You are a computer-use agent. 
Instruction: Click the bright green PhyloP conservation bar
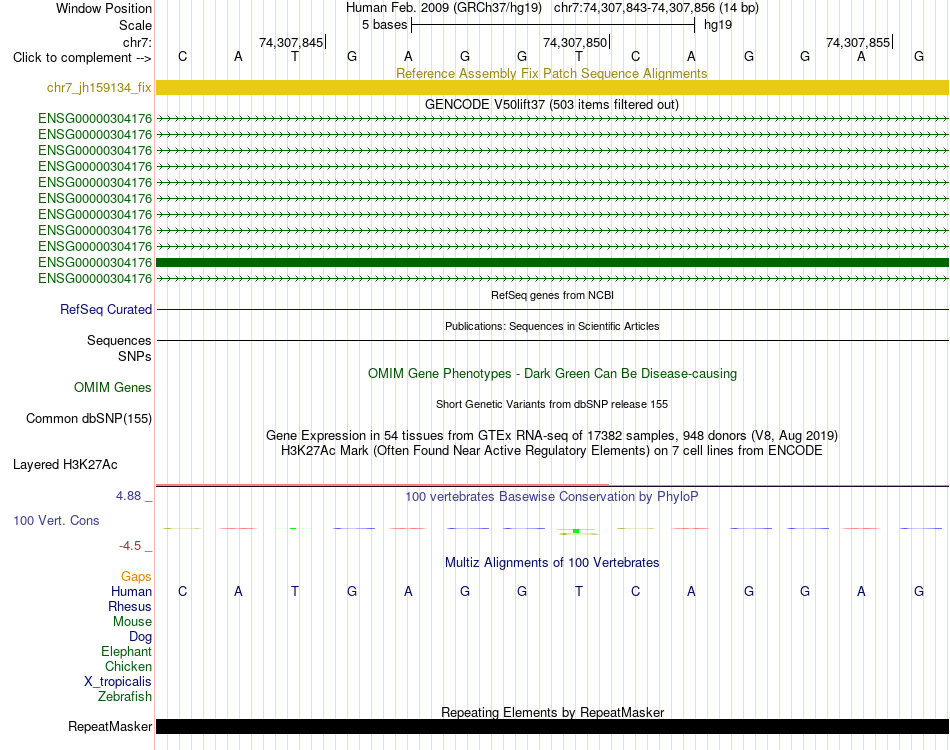(x=576, y=531)
